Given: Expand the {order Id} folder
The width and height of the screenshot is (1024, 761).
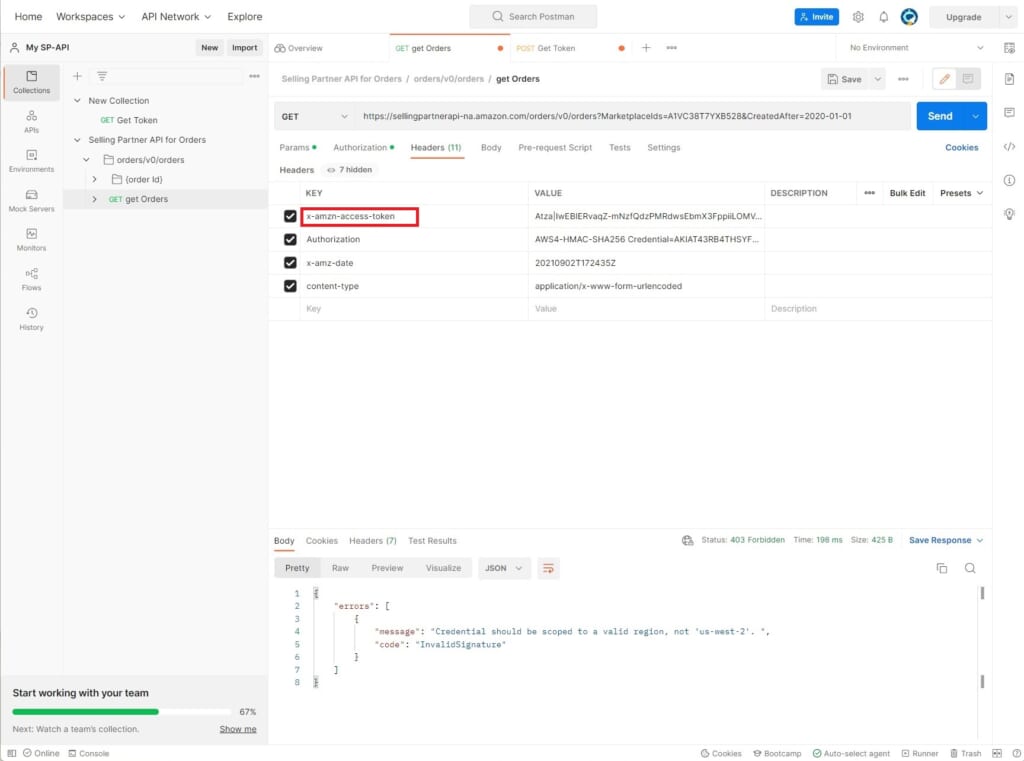Looking at the screenshot, I should 95,180.
